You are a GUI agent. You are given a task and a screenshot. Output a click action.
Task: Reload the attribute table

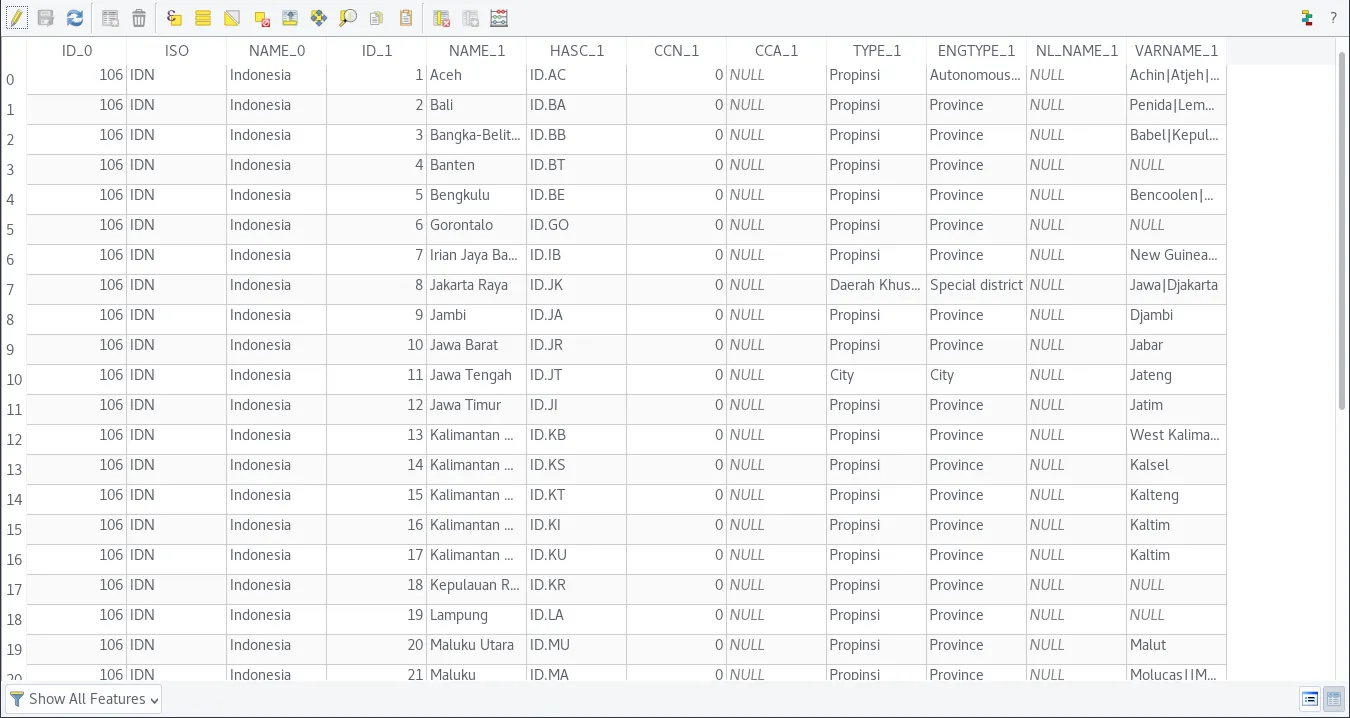point(74,17)
